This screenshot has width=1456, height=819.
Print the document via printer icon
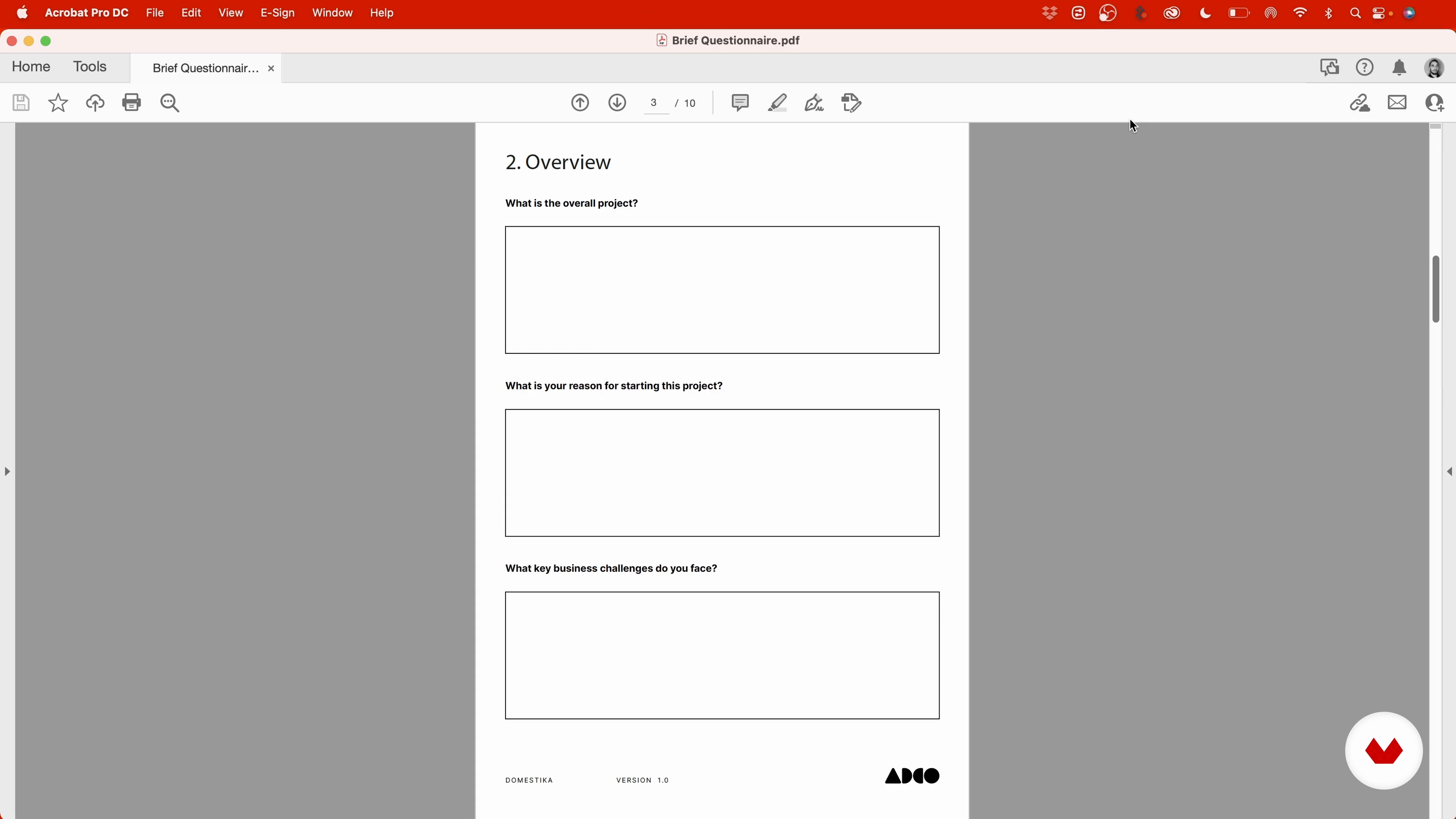point(132,102)
